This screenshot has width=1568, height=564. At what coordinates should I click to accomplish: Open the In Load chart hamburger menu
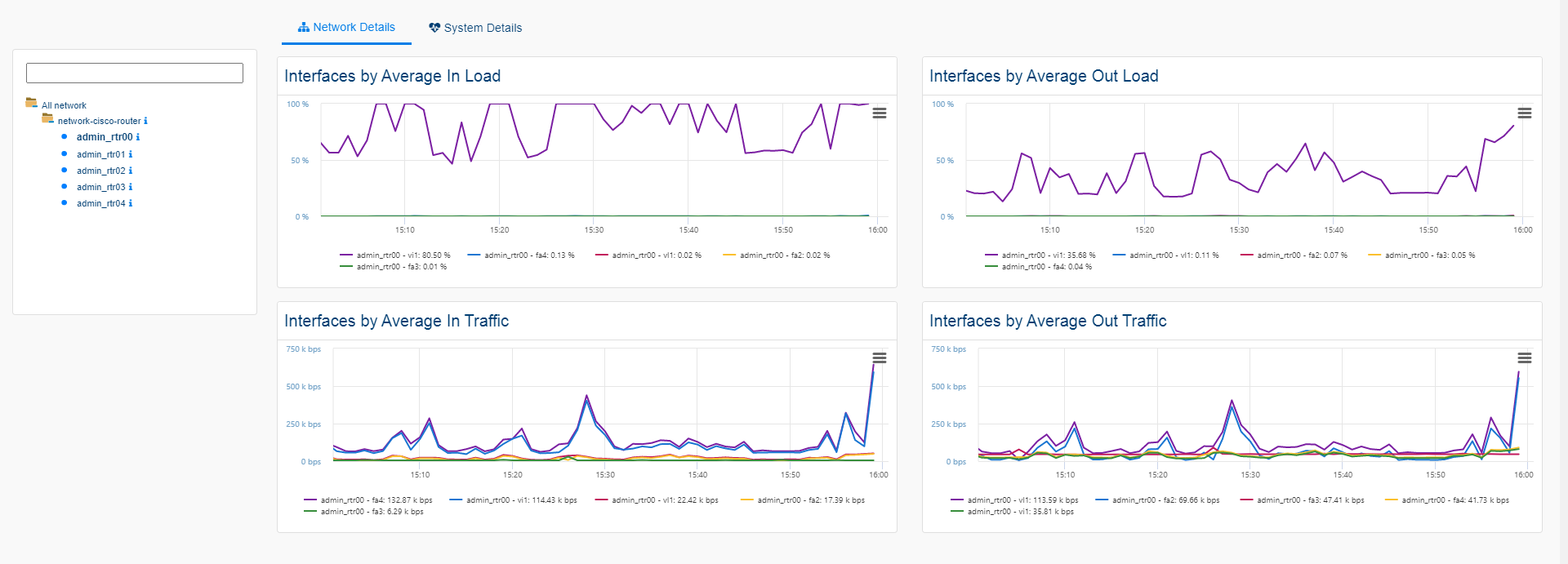click(x=879, y=113)
